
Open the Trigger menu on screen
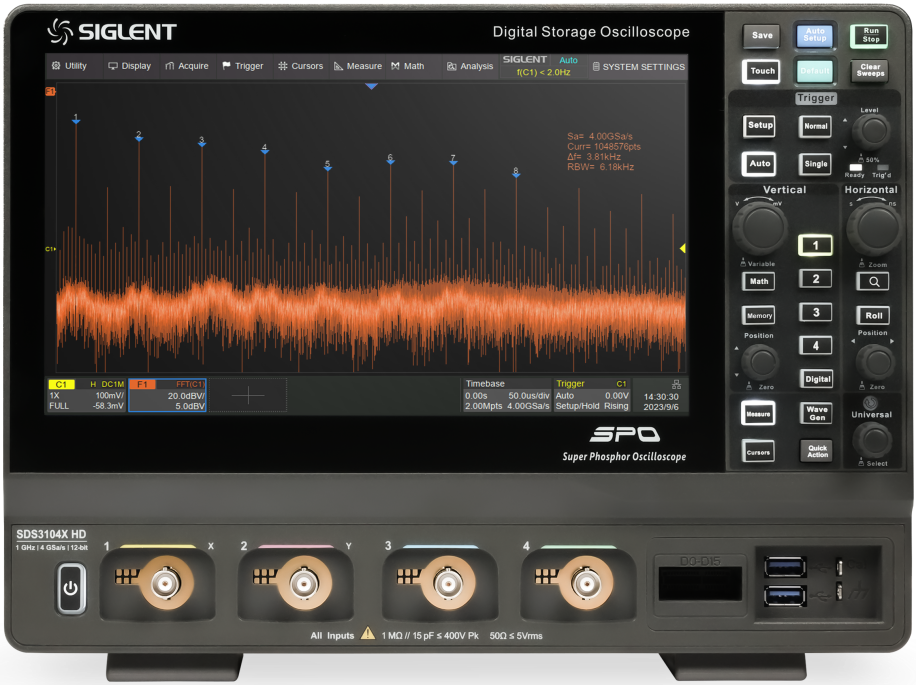click(242, 66)
